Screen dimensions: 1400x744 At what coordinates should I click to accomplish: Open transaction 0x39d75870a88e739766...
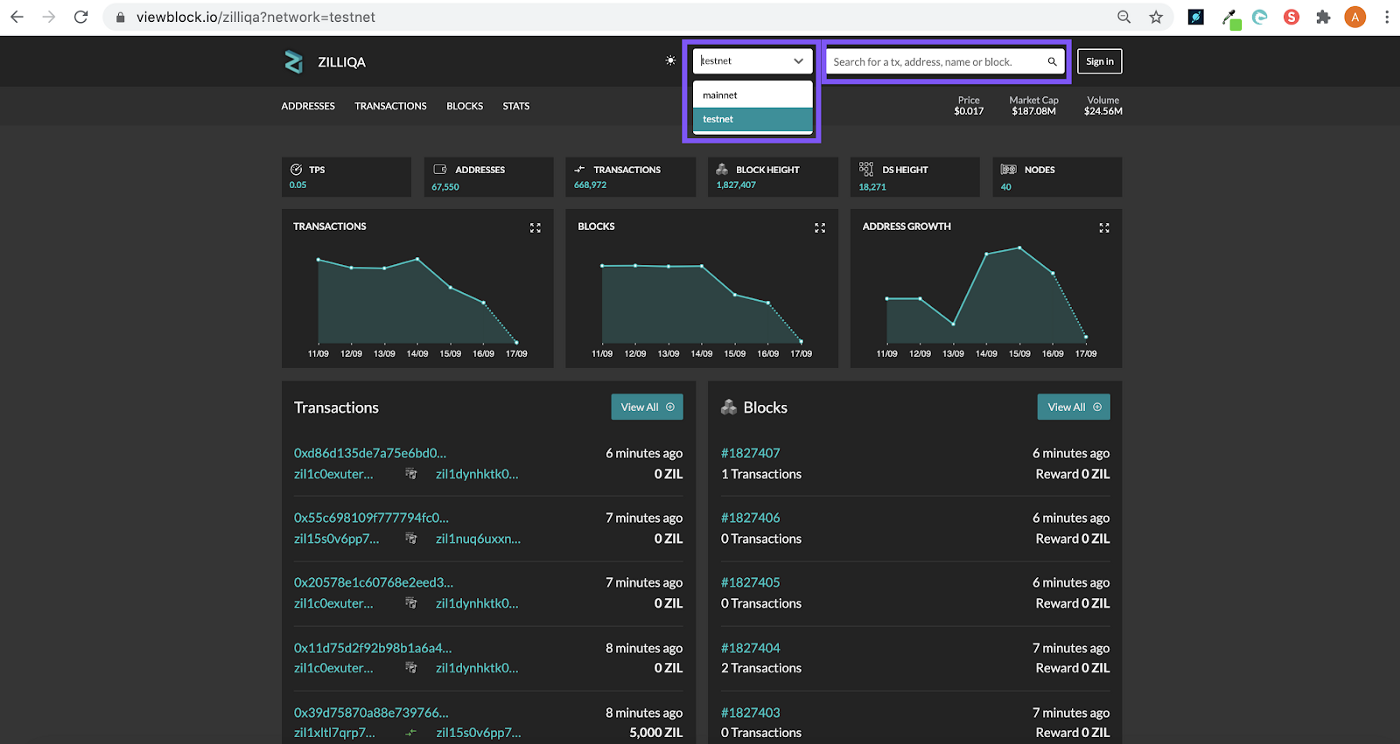coord(371,713)
